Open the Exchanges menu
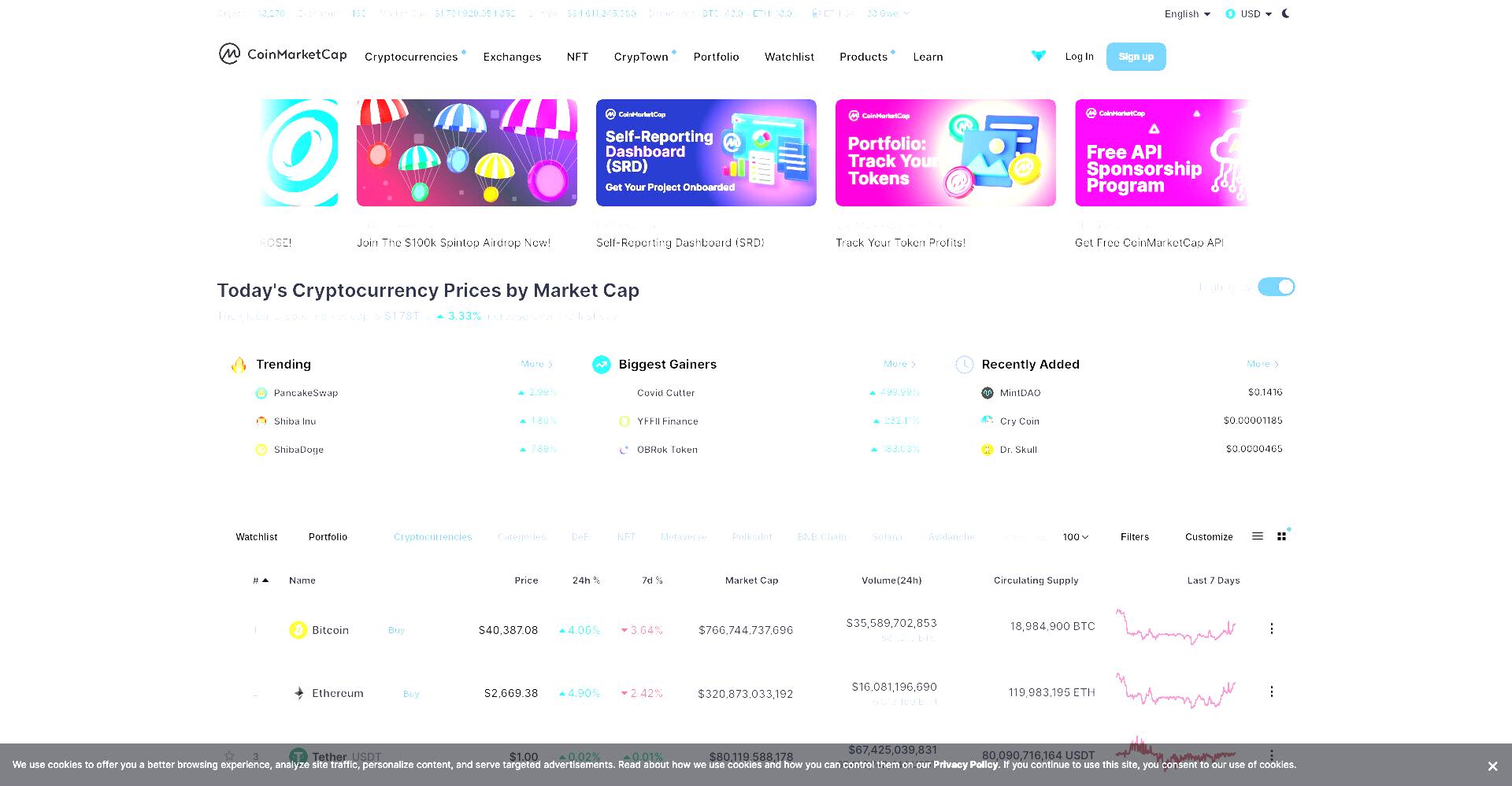Screen dimensions: 1512x786 pyautogui.click(x=512, y=57)
